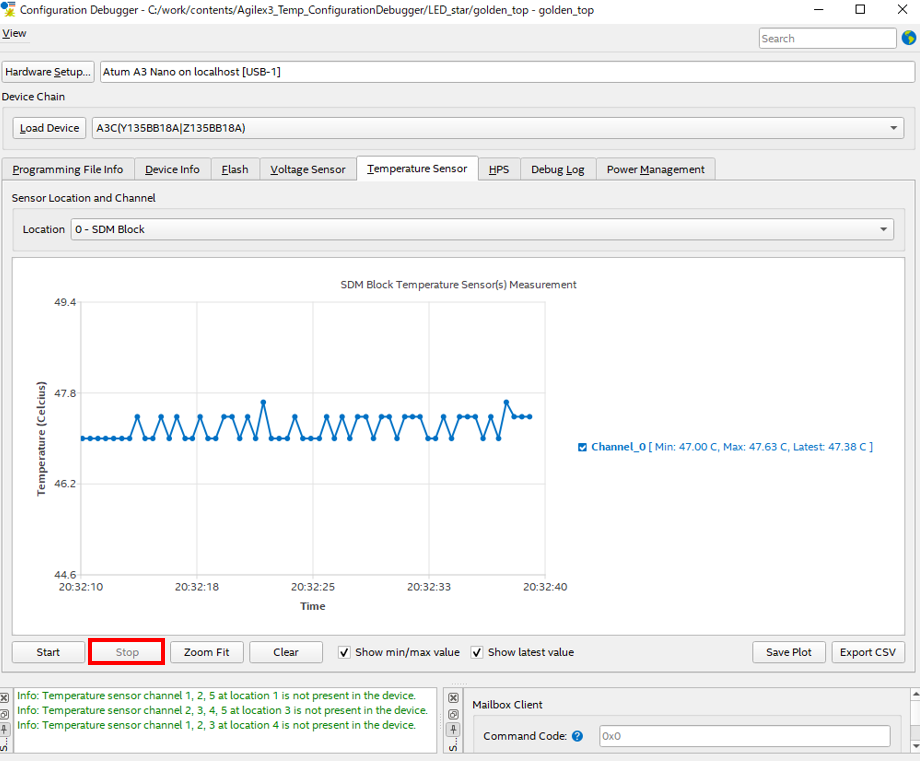Viewport: 920px width, 761px height.
Task: Open the View menu
Action: (x=14, y=33)
